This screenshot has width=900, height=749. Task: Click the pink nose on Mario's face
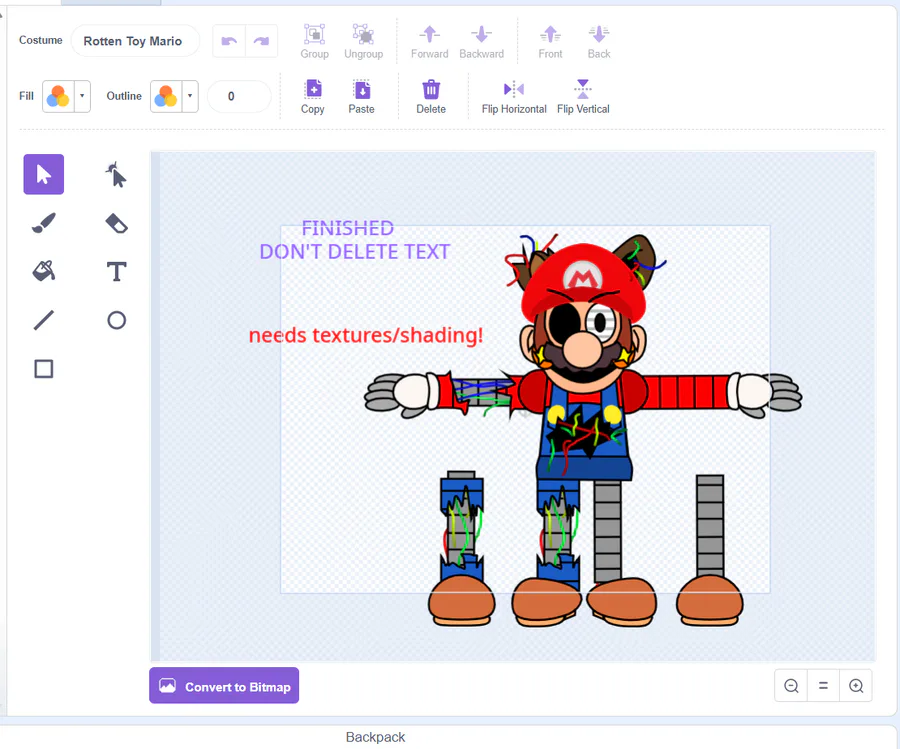[583, 348]
